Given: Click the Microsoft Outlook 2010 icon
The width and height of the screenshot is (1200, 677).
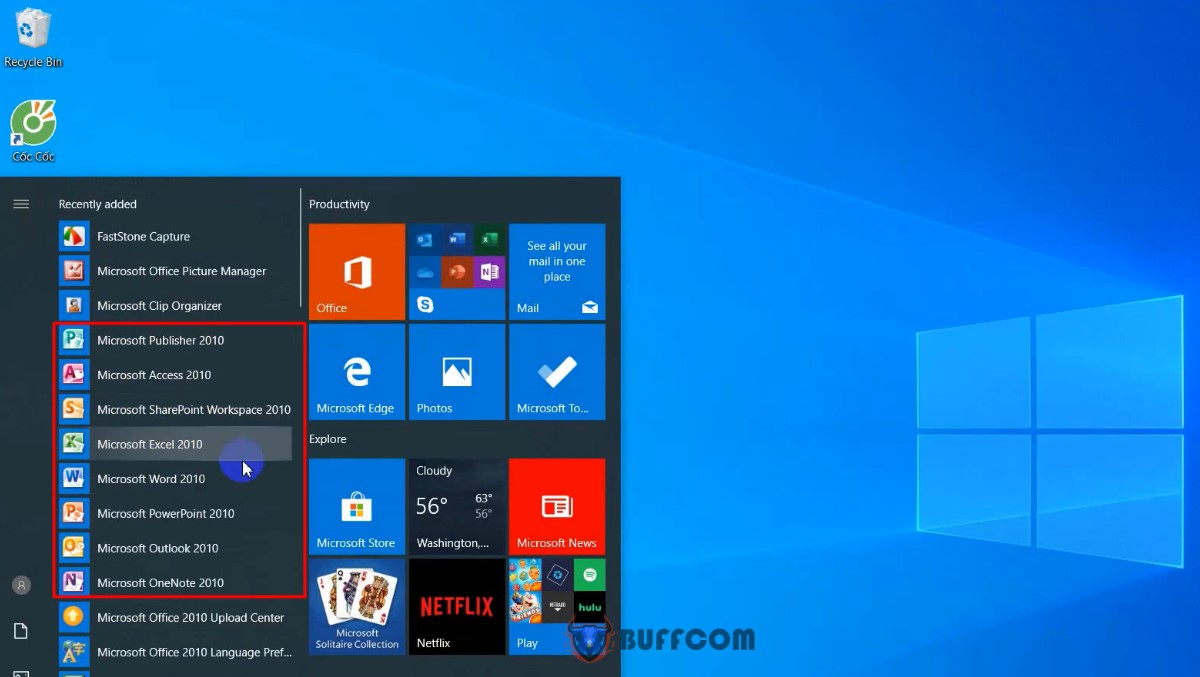Looking at the screenshot, I should click(74, 548).
